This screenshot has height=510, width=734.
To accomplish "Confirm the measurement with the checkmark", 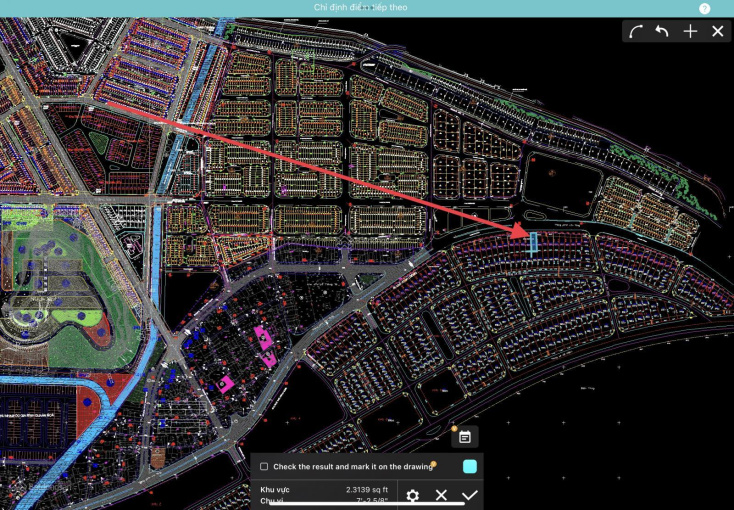I will point(470,495).
